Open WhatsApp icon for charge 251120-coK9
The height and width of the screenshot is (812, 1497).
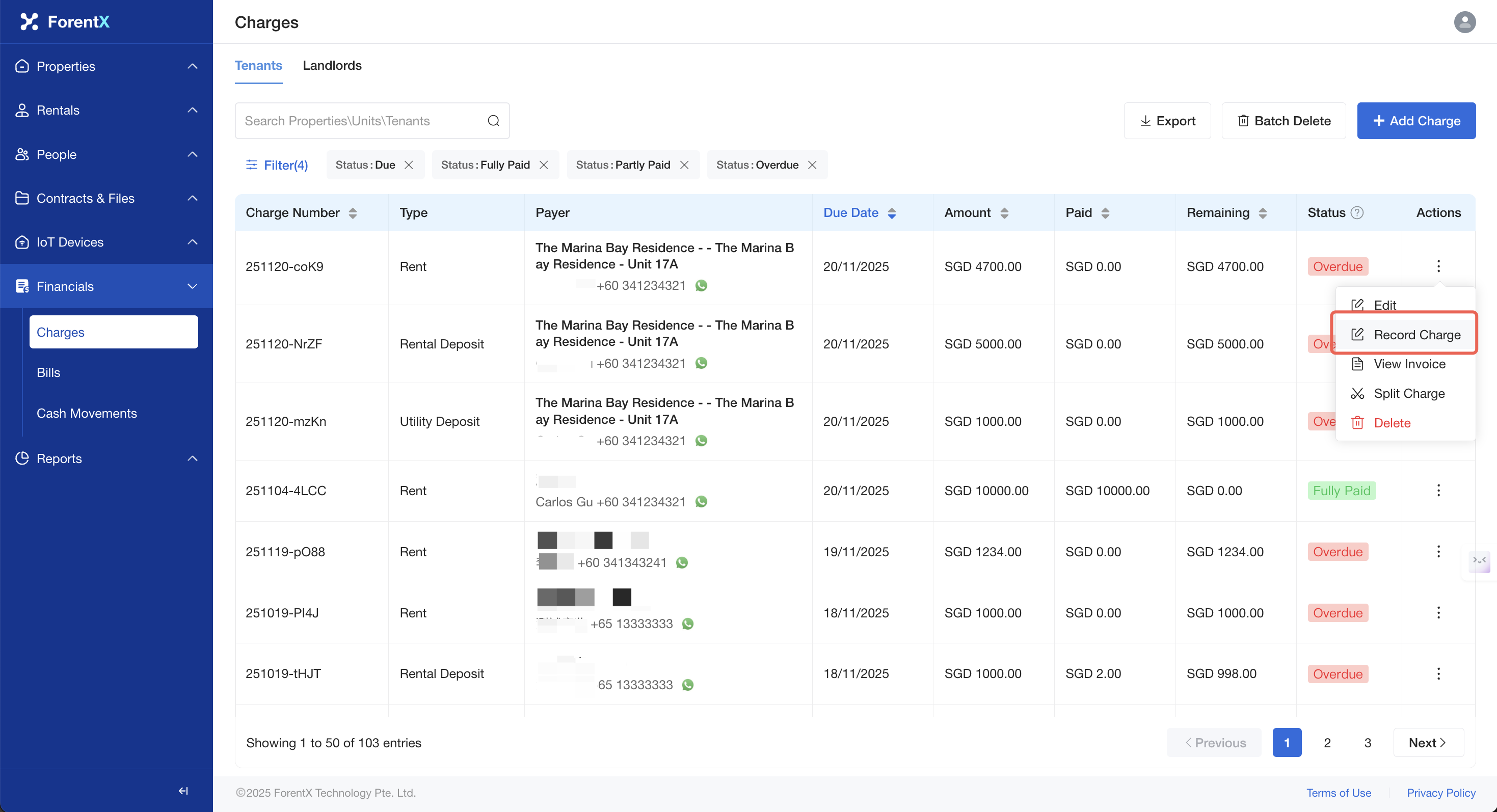pyautogui.click(x=702, y=286)
